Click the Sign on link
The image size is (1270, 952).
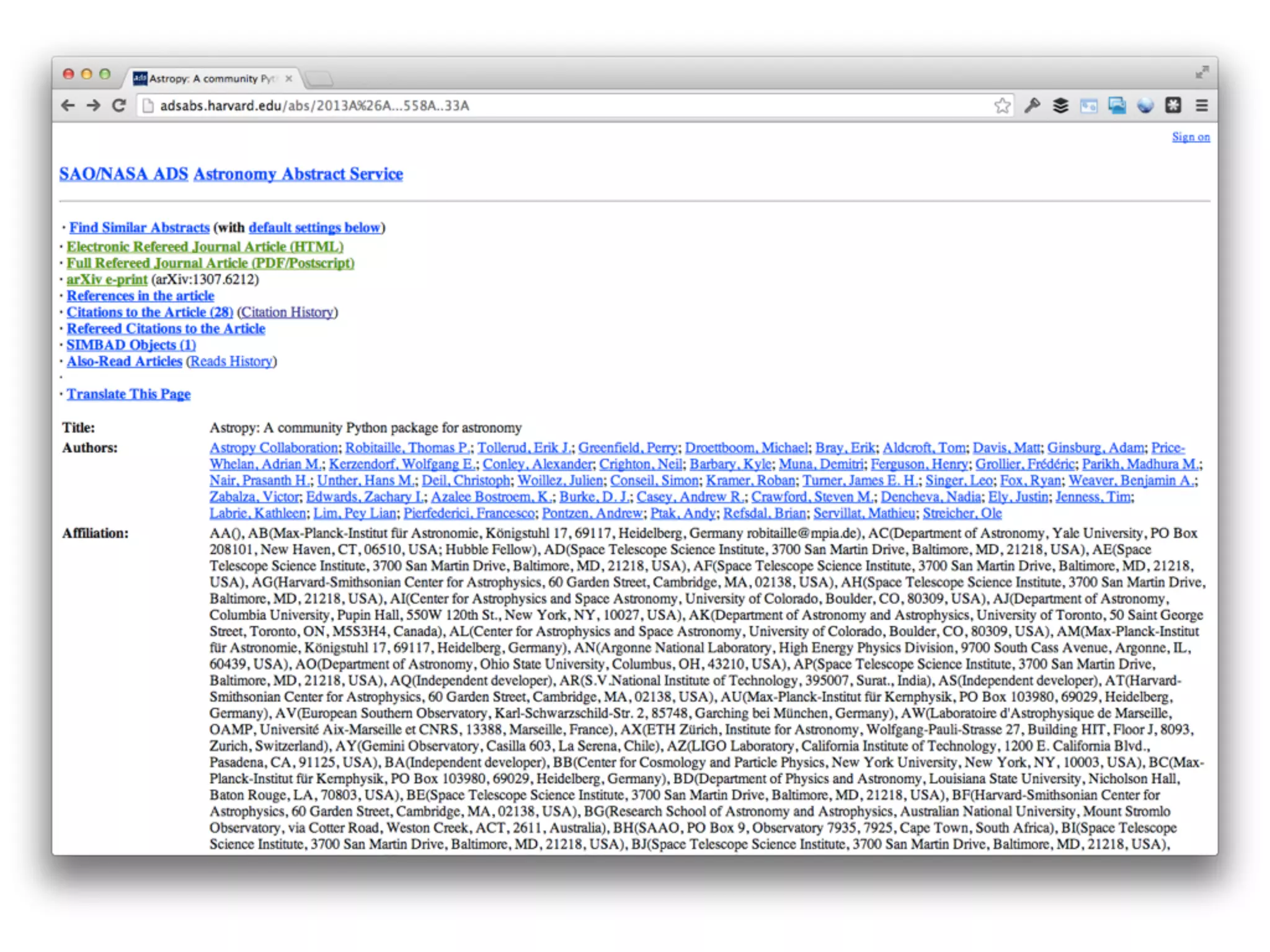tap(1191, 137)
